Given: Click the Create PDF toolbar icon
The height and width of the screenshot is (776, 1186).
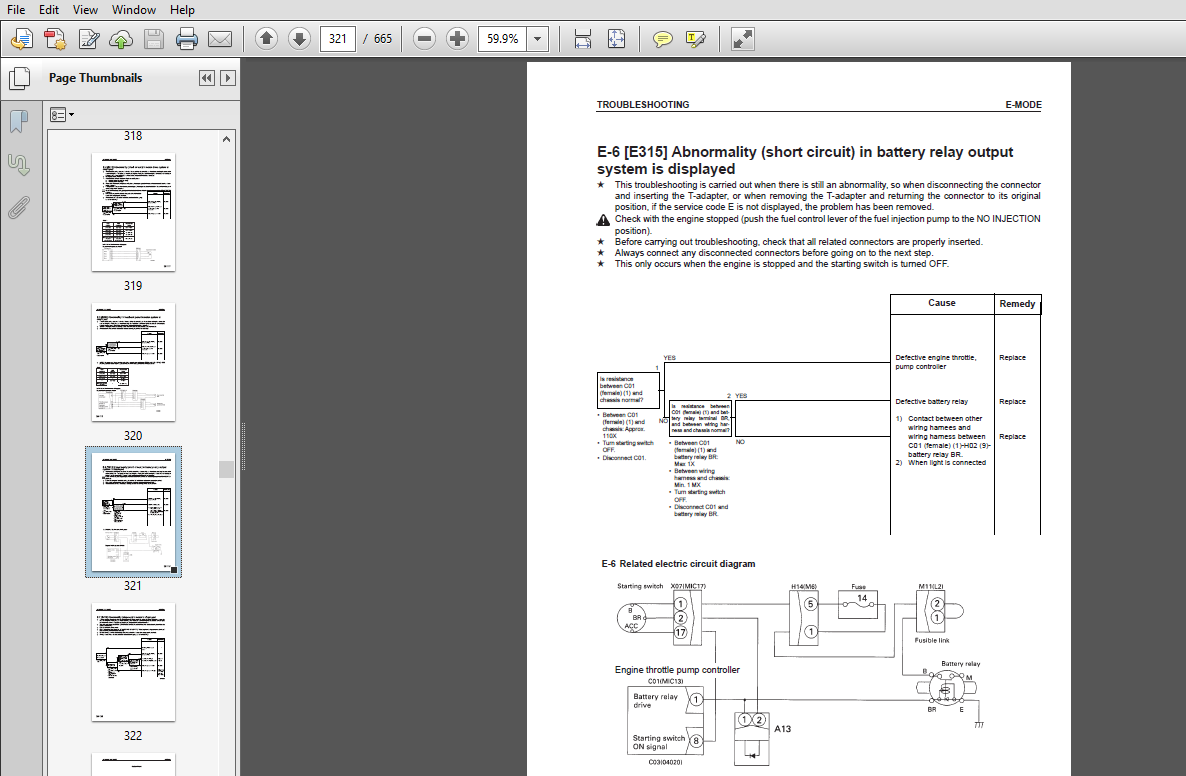Looking at the screenshot, I should (x=54, y=39).
